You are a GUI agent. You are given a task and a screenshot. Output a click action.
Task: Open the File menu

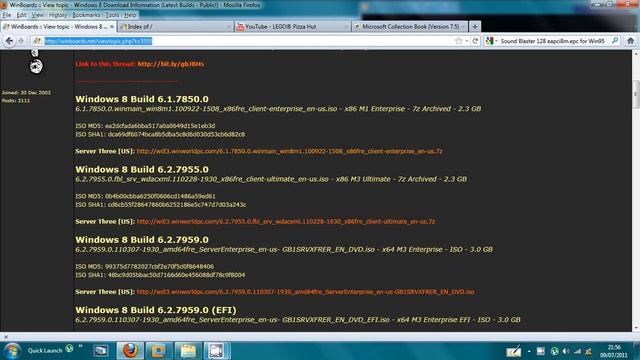point(7,15)
